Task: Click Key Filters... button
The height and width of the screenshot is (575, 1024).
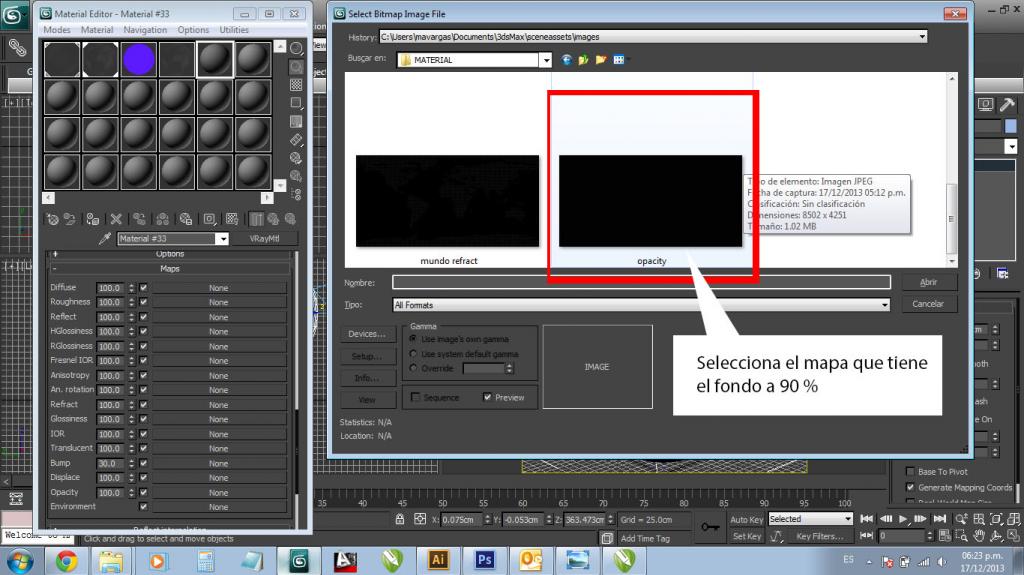Action: pos(820,536)
